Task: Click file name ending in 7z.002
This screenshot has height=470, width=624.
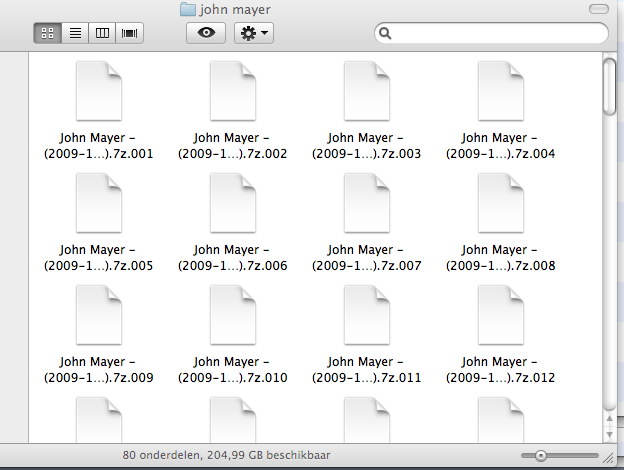Action: tap(233, 146)
